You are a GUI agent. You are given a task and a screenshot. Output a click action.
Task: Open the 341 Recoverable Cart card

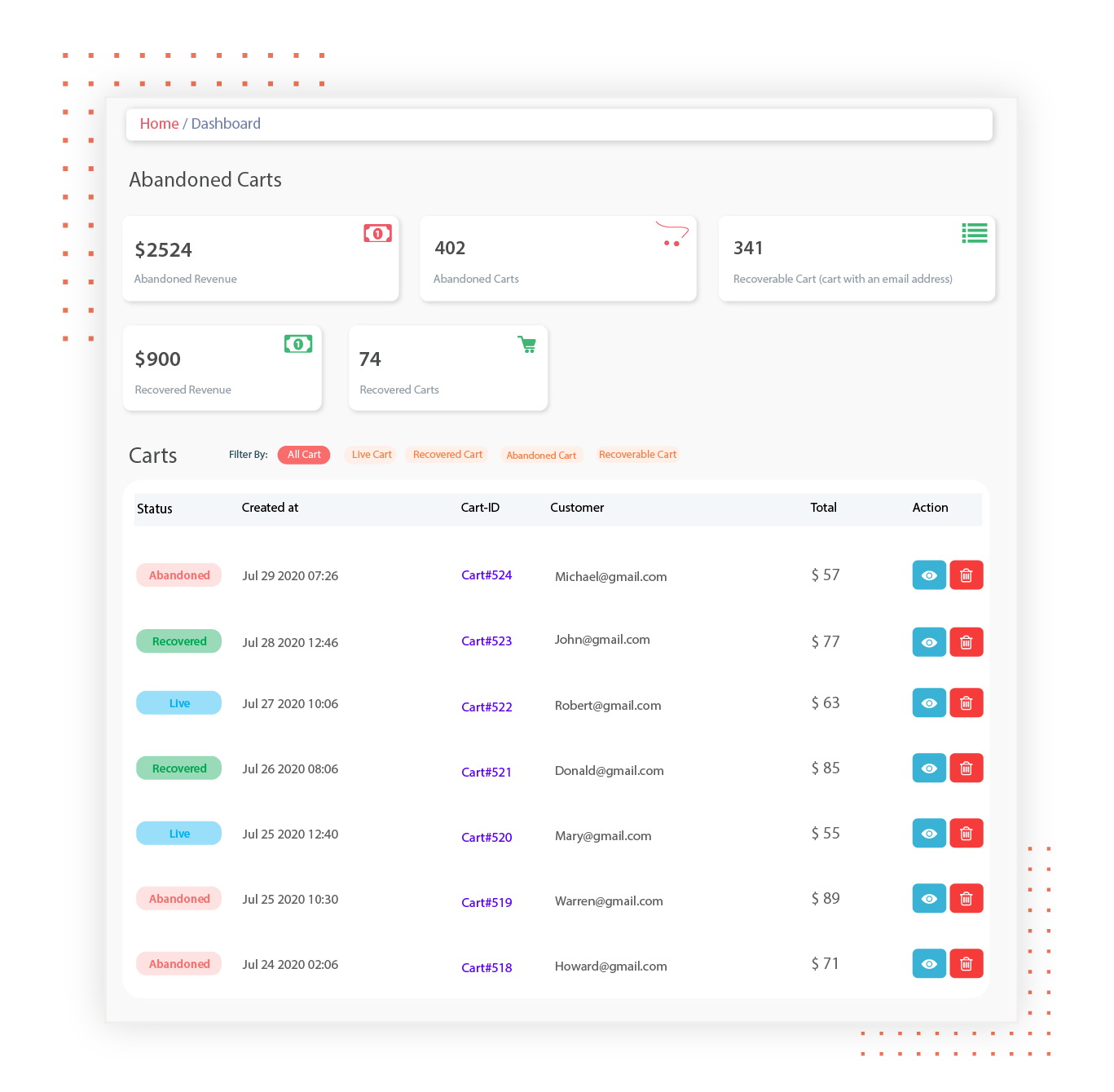(x=856, y=258)
